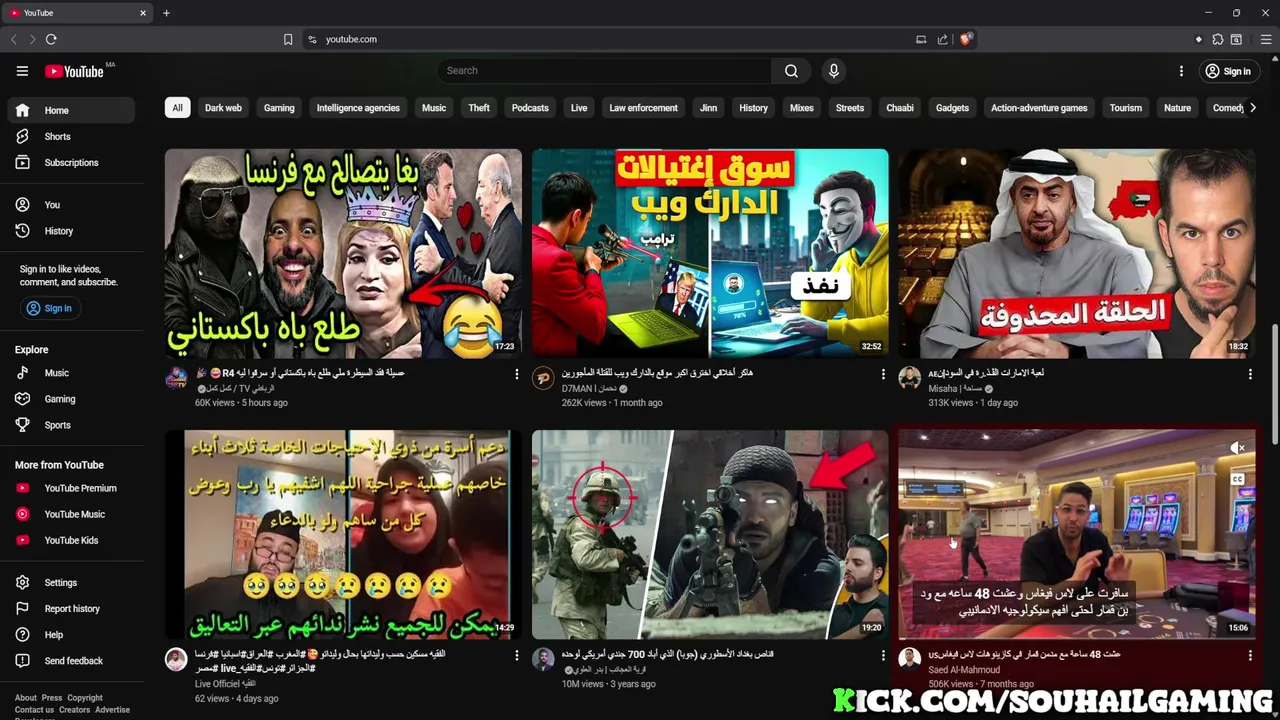1280x720 pixels.
Task: Select the Gadgets chip
Action: [x=952, y=108]
